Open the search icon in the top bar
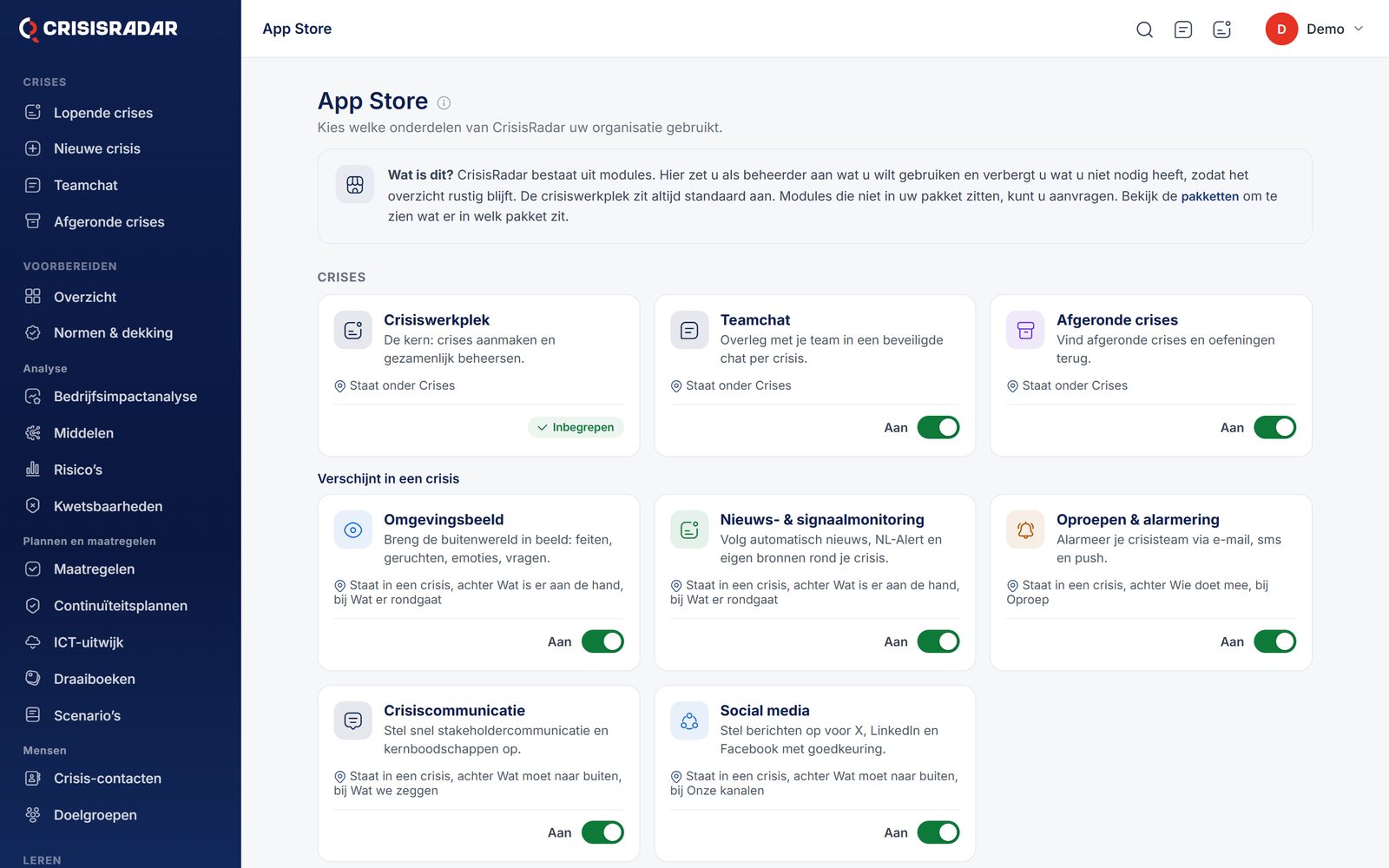The width and height of the screenshot is (1389, 868). point(1144,30)
